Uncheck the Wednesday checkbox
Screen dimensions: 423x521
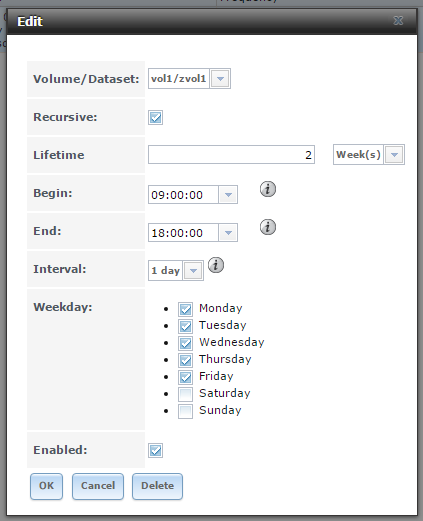(185, 343)
